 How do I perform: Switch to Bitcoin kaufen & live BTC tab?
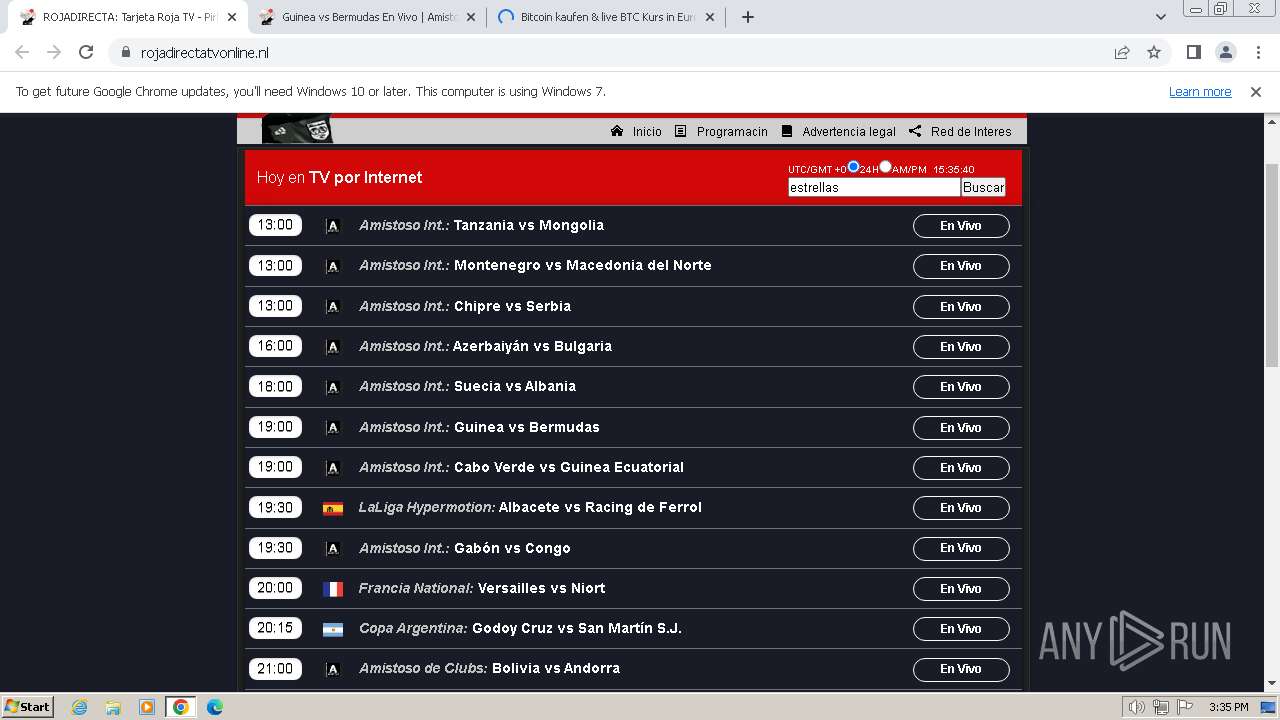[x=607, y=17]
